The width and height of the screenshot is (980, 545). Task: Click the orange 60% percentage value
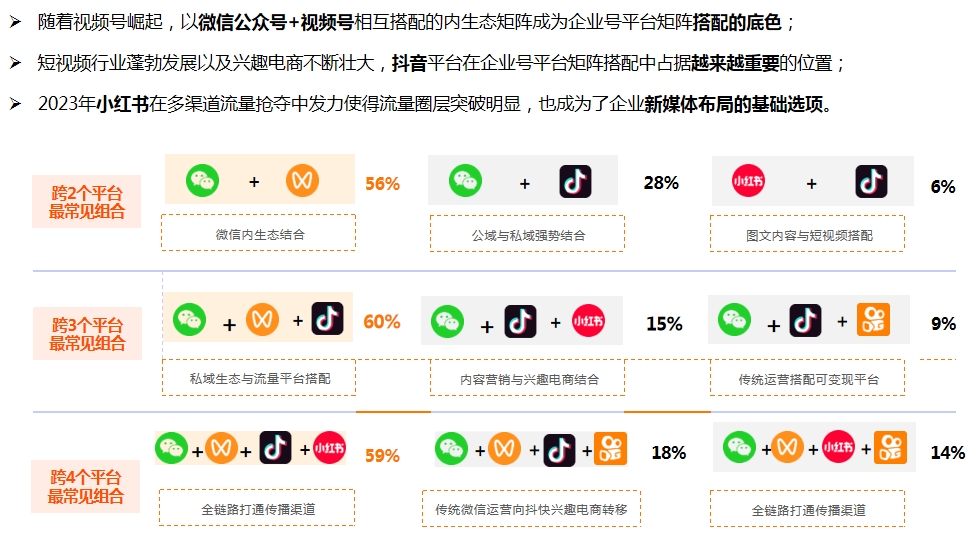coord(382,322)
